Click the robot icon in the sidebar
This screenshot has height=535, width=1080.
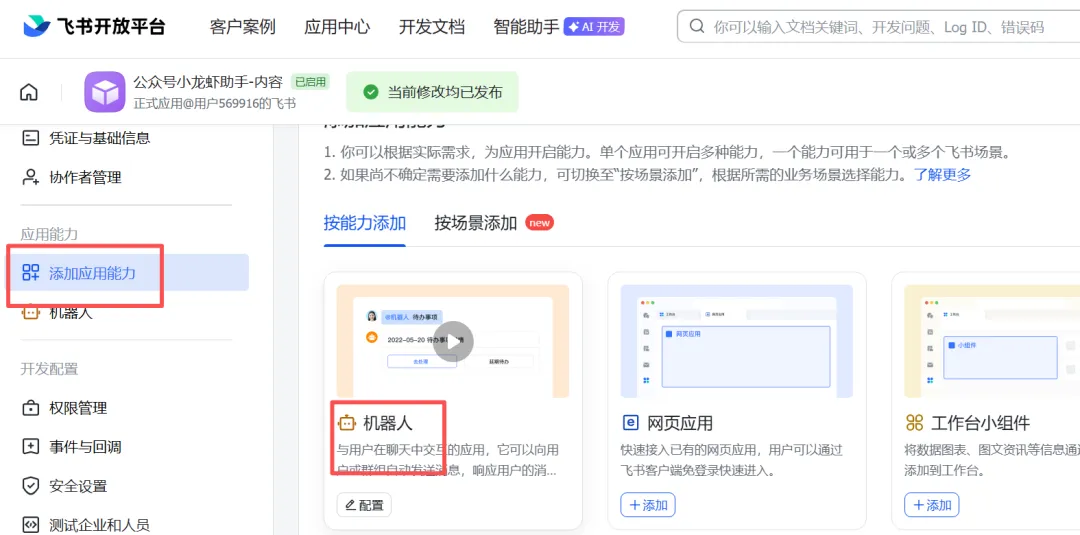click(x=30, y=312)
